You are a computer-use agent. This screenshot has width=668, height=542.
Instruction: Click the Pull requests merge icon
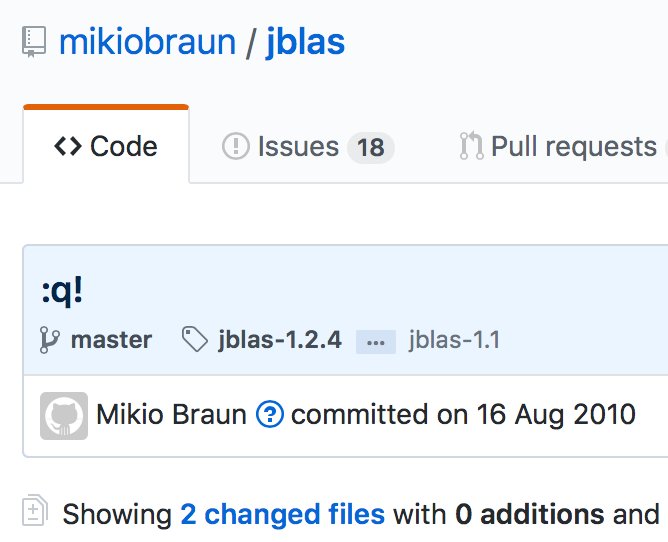(471, 147)
